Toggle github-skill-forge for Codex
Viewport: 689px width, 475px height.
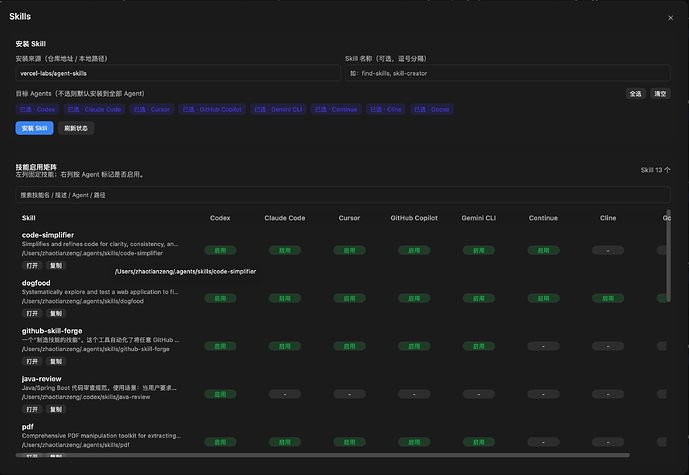tap(220, 346)
